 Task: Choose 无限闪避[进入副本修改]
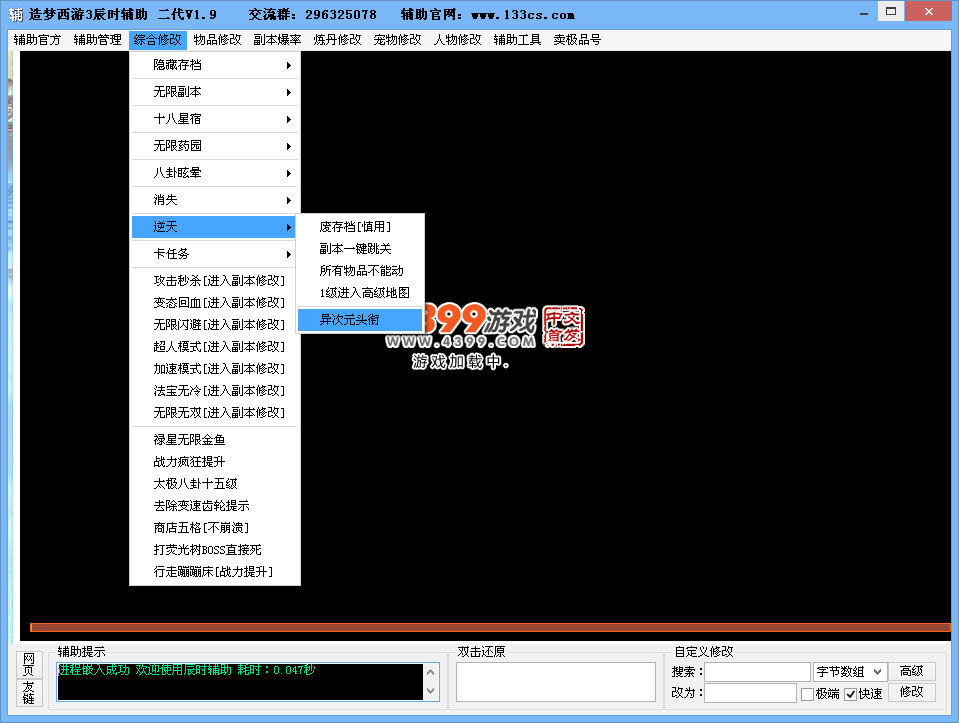(x=215, y=324)
